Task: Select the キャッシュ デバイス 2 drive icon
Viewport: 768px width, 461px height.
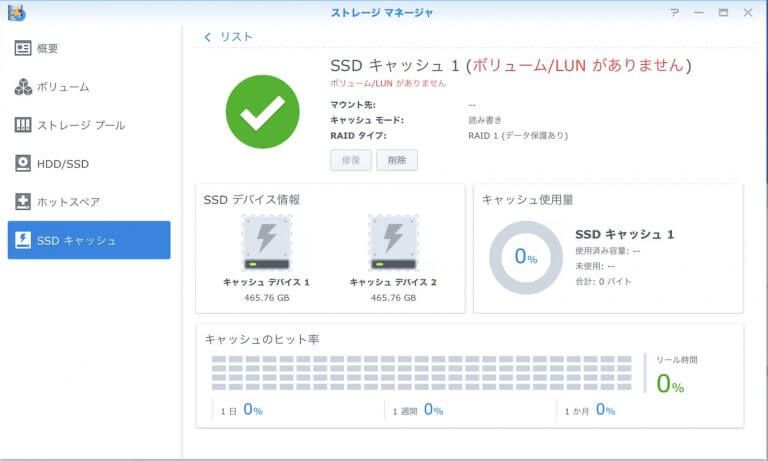Action: coord(393,243)
